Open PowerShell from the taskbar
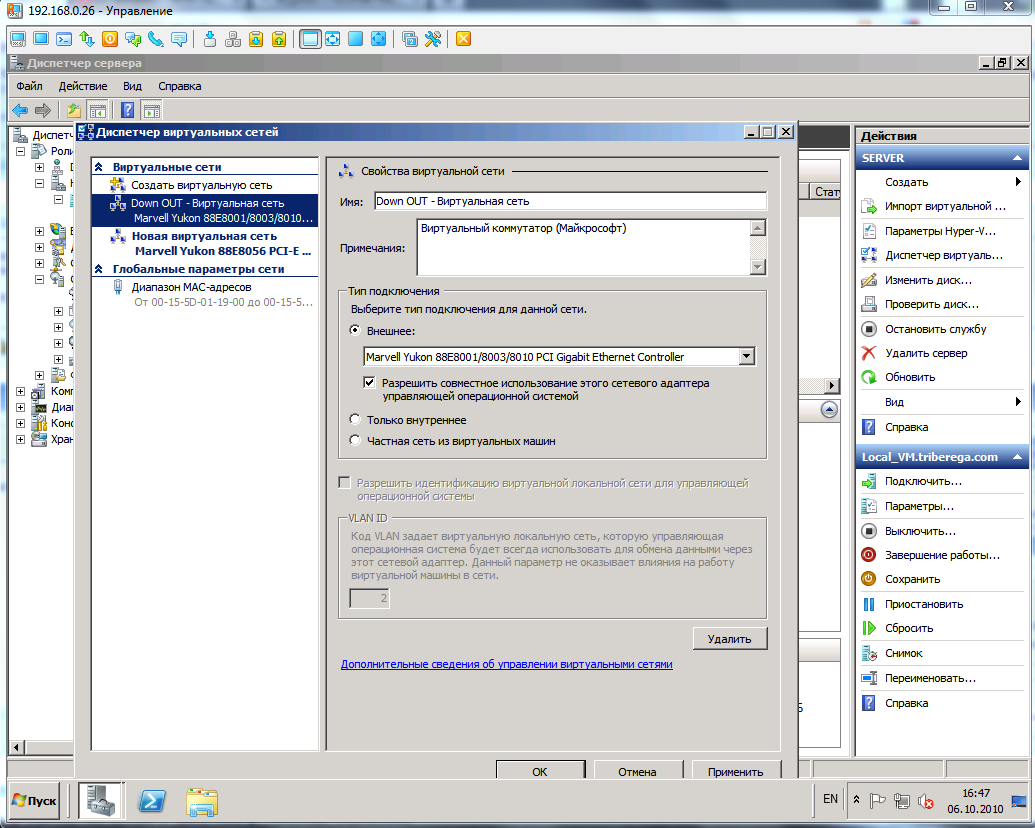Viewport: 1035px width, 828px height. (151, 801)
